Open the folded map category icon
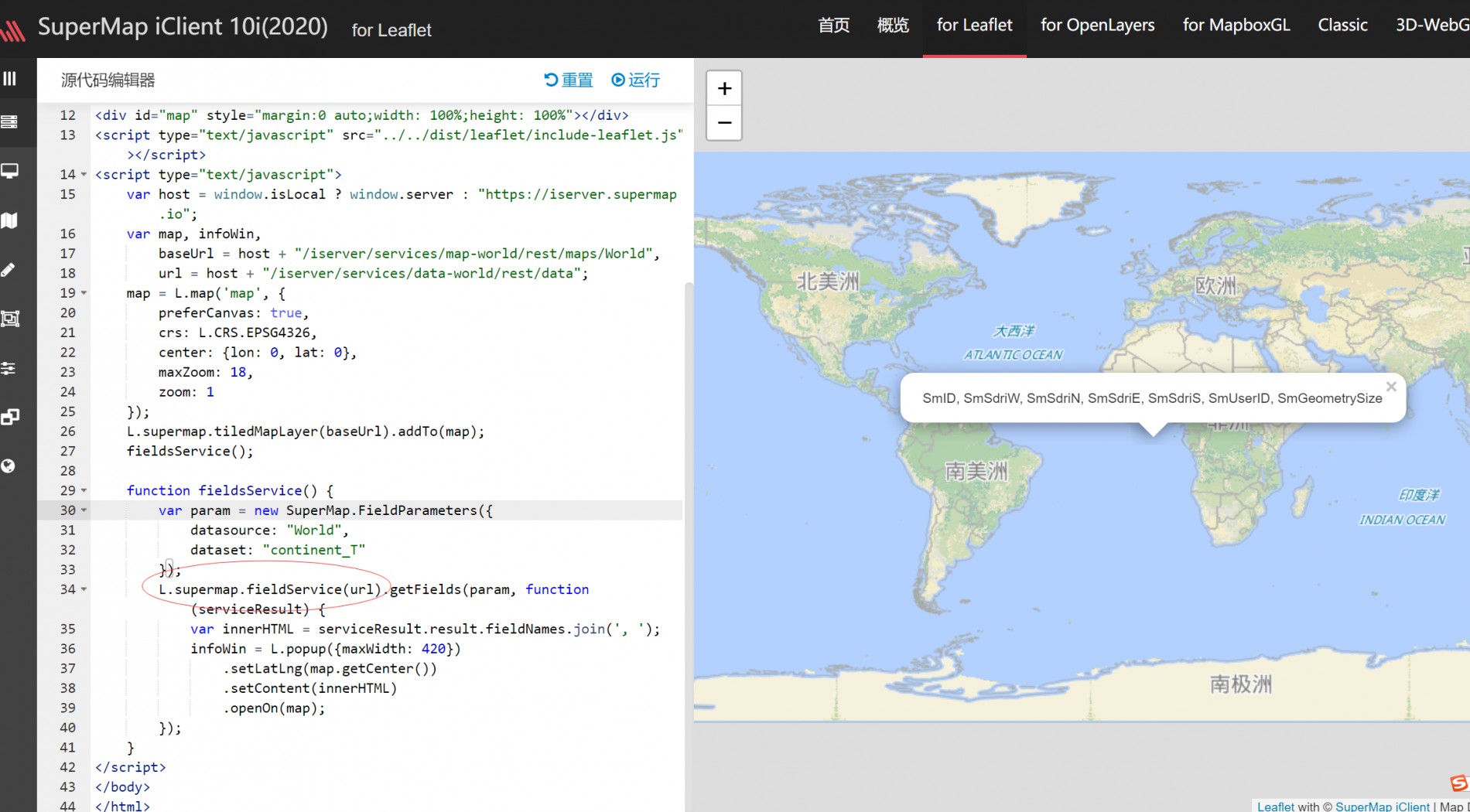This screenshot has height=812, width=1470. point(9,220)
